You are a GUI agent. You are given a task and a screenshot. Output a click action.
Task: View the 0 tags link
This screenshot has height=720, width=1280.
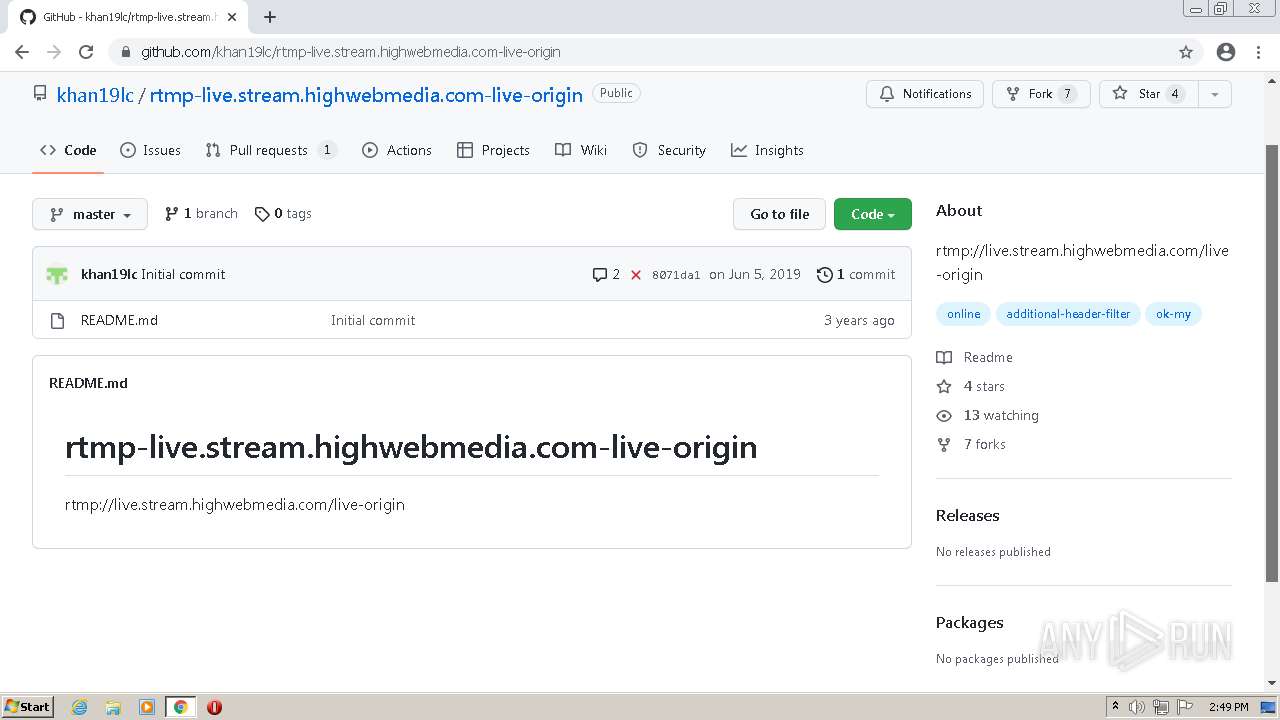click(x=283, y=213)
